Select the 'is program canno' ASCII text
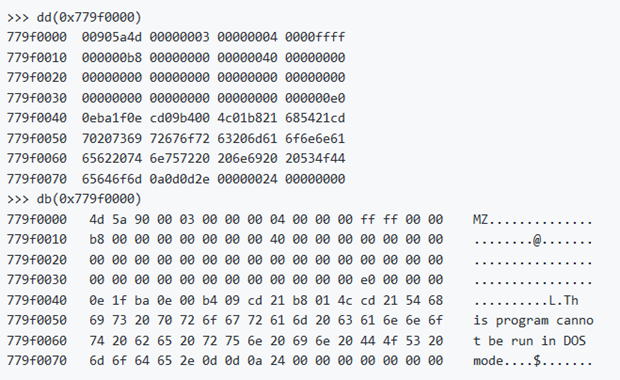Image resolution: width=620 pixels, height=380 pixels. [x=533, y=321]
